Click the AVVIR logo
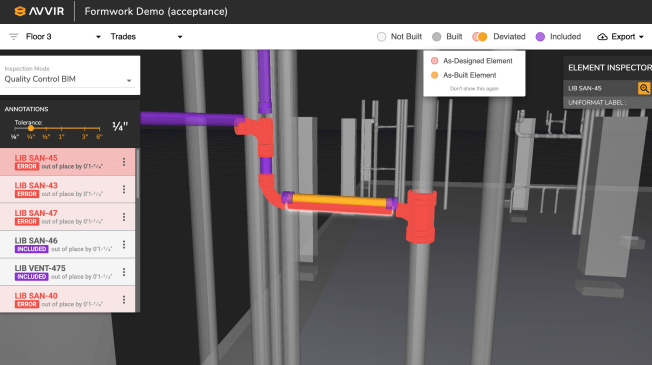 pyautogui.click(x=39, y=11)
